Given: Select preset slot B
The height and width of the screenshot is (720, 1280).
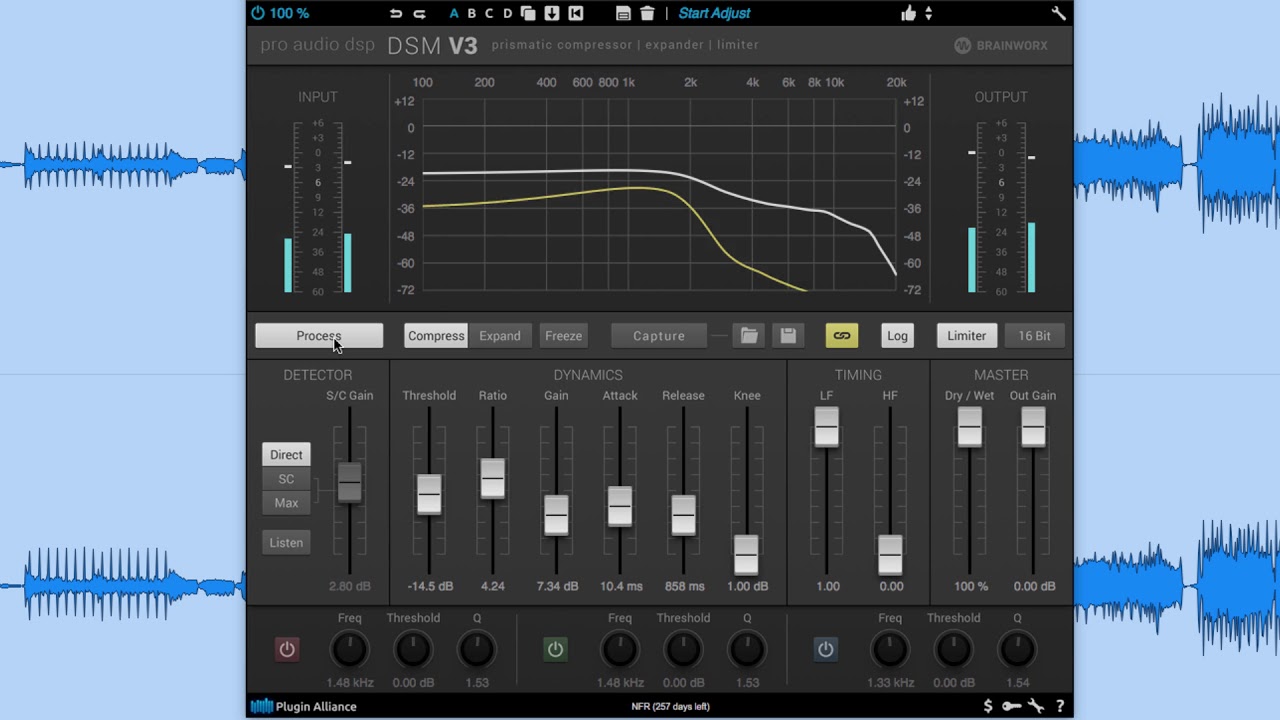Looking at the screenshot, I should coord(472,13).
